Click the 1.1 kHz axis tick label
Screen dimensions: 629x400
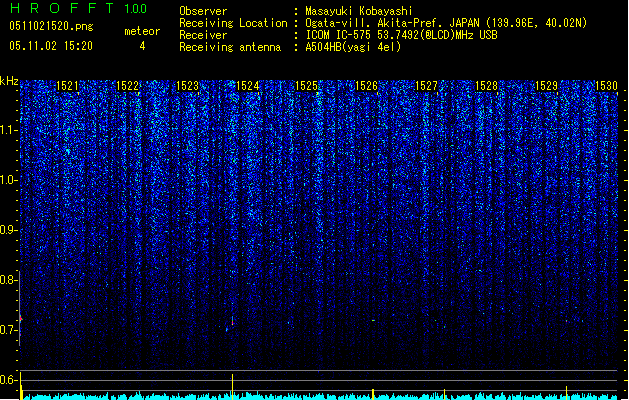click(8, 130)
